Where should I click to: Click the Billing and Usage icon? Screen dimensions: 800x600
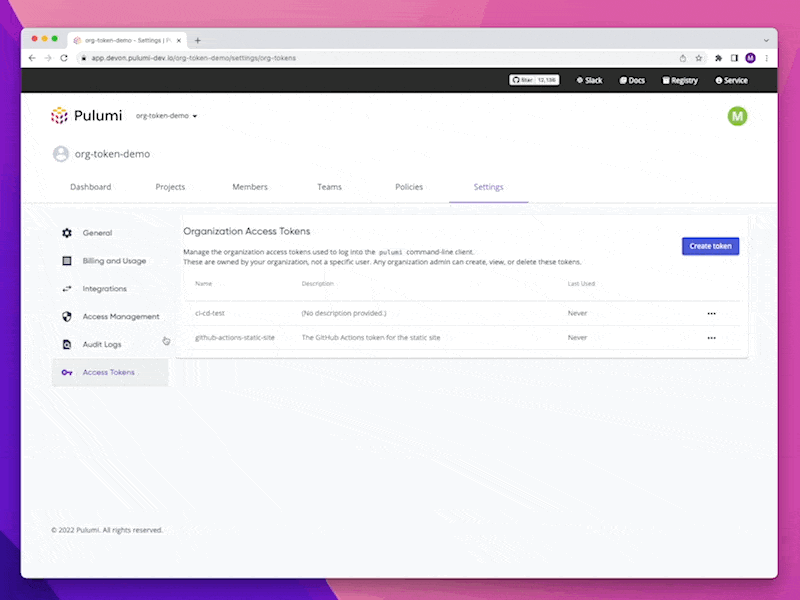(x=67, y=261)
